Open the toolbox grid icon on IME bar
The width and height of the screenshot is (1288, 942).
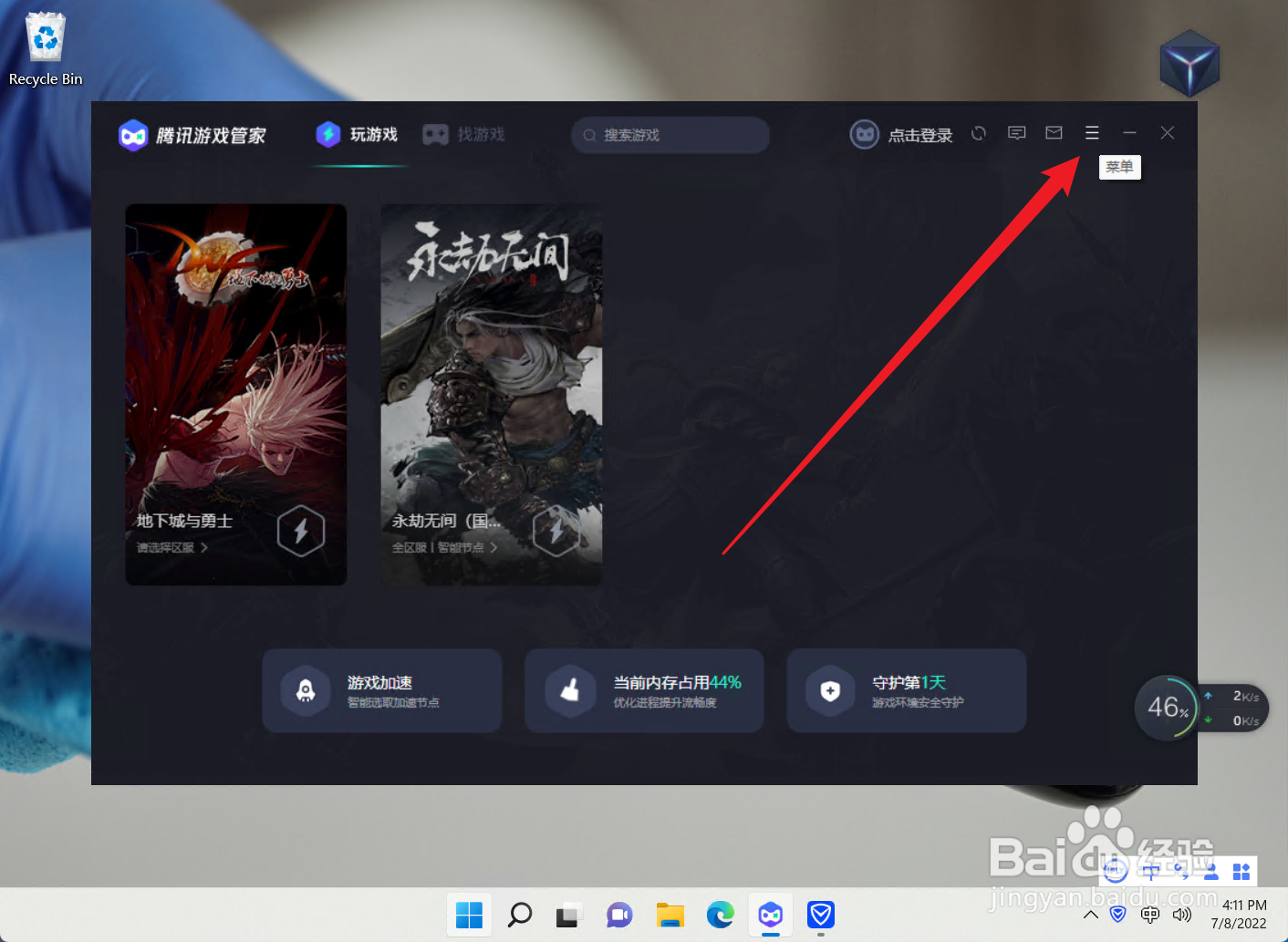[x=1241, y=872]
